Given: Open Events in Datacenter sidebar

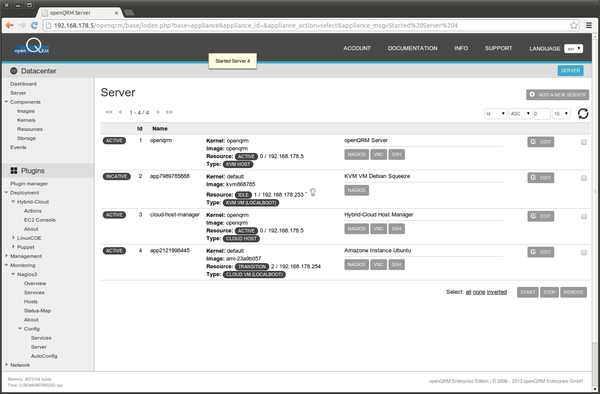Looking at the screenshot, I should (x=18, y=147).
